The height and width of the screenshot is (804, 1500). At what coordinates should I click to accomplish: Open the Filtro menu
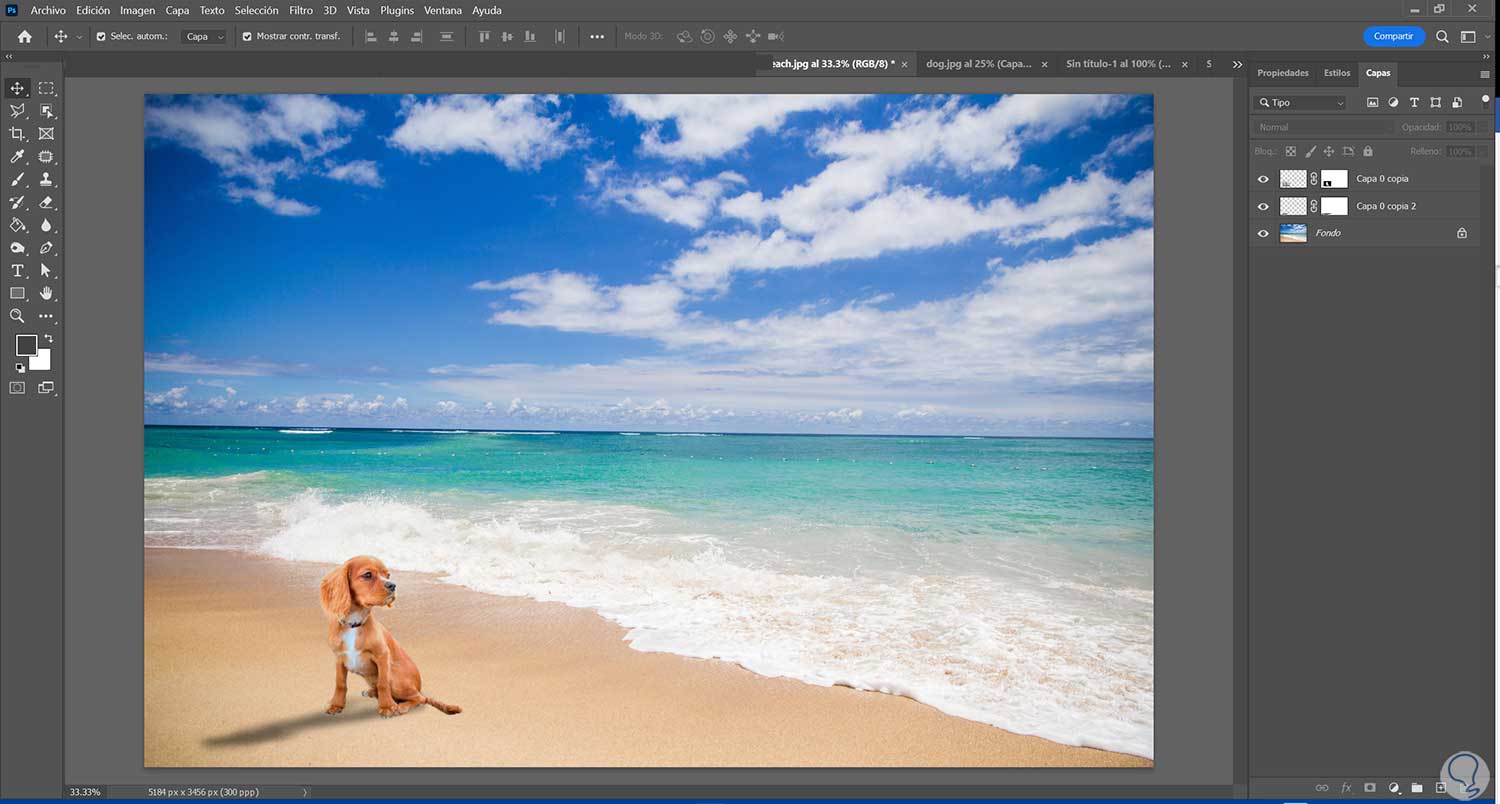300,10
